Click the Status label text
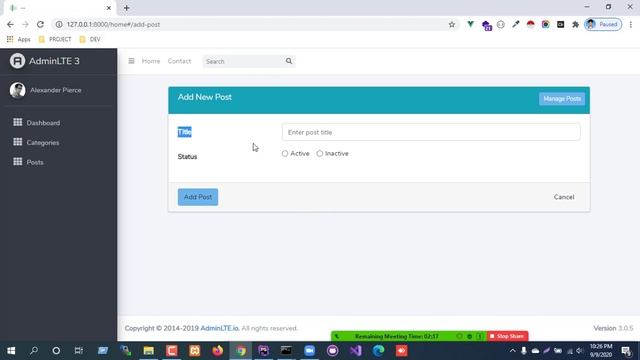640x360 pixels. 187,157
